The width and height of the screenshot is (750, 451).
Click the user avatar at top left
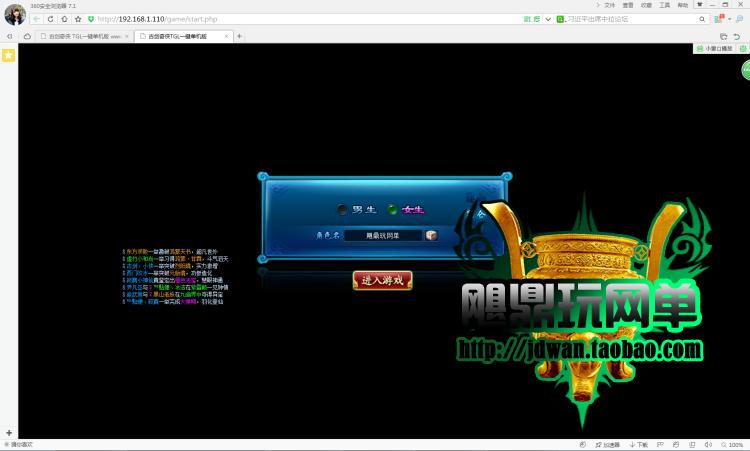click(14, 13)
